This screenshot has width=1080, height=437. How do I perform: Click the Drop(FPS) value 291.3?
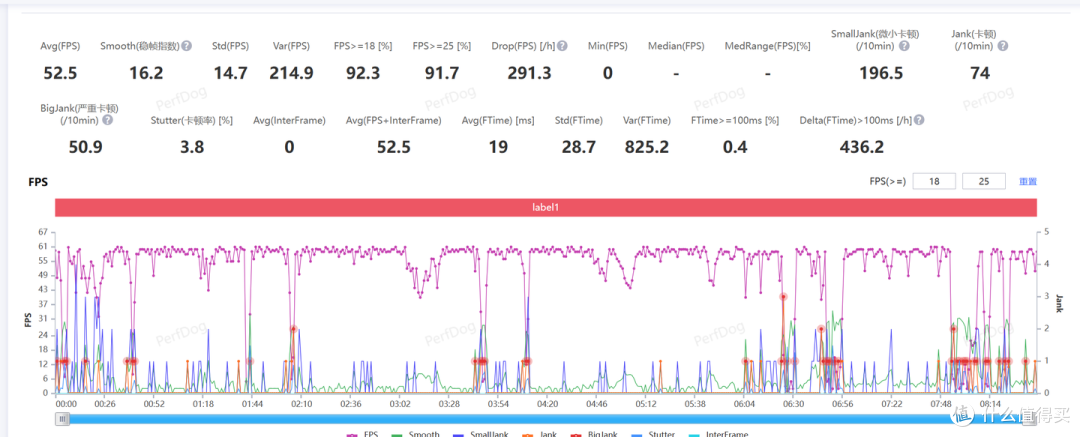(x=529, y=72)
